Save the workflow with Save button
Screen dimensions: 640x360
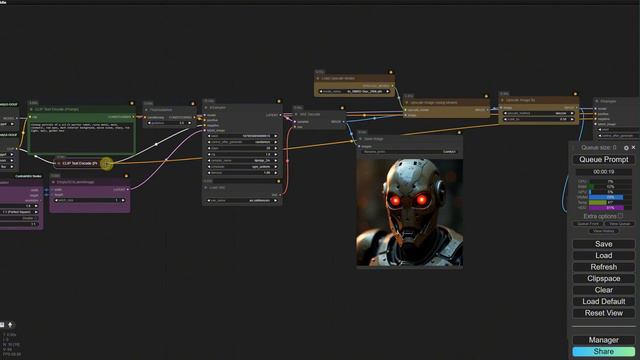coord(604,244)
